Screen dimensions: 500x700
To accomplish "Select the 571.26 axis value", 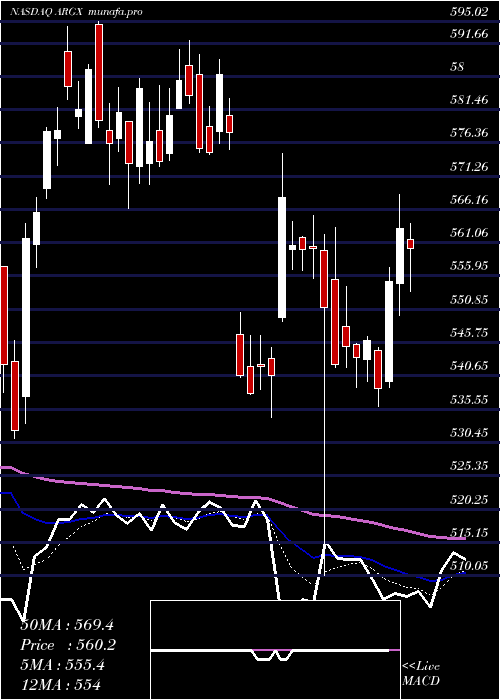I will click(468, 167).
